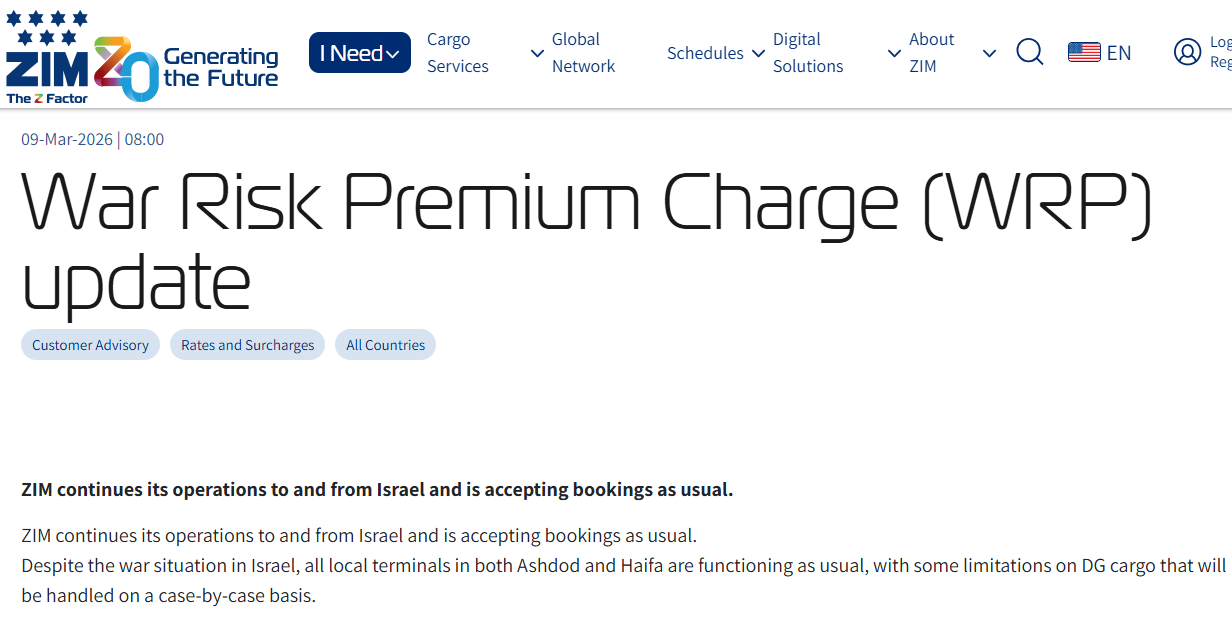Select the Customer Advisory tag
Image resolution: width=1232 pixels, height=617 pixels.
click(x=90, y=345)
